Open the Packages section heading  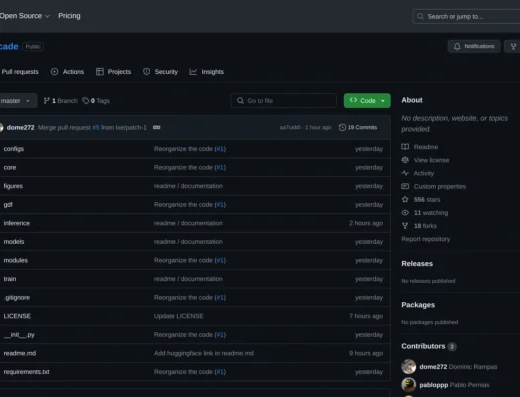[x=418, y=305]
